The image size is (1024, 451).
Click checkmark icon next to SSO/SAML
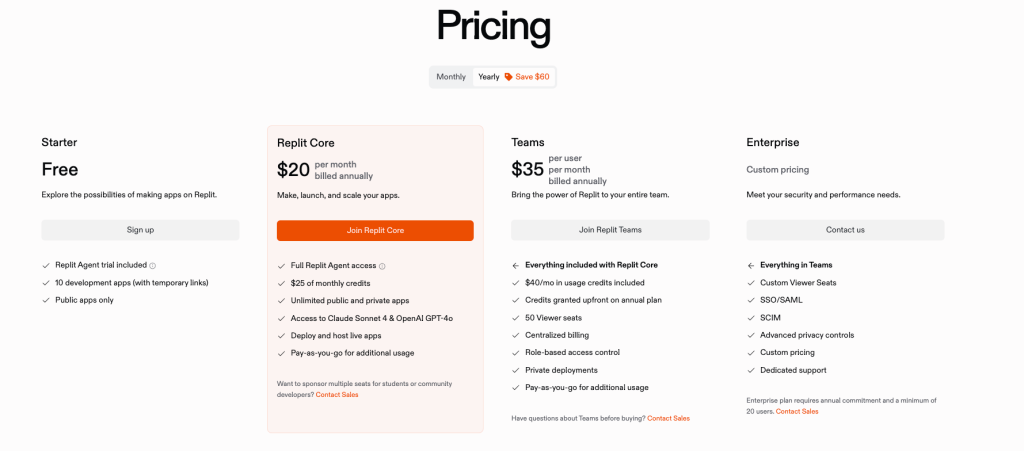pos(751,300)
